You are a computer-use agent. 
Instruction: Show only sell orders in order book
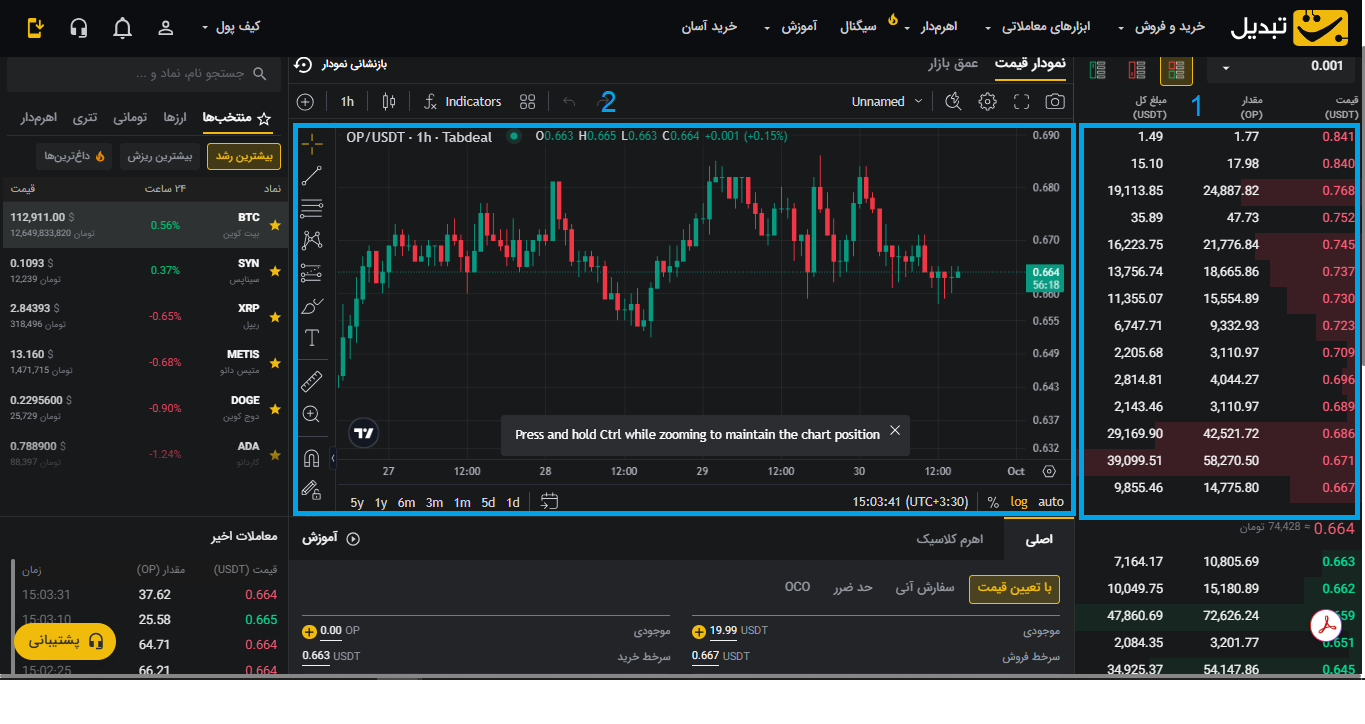(1137, 70)
